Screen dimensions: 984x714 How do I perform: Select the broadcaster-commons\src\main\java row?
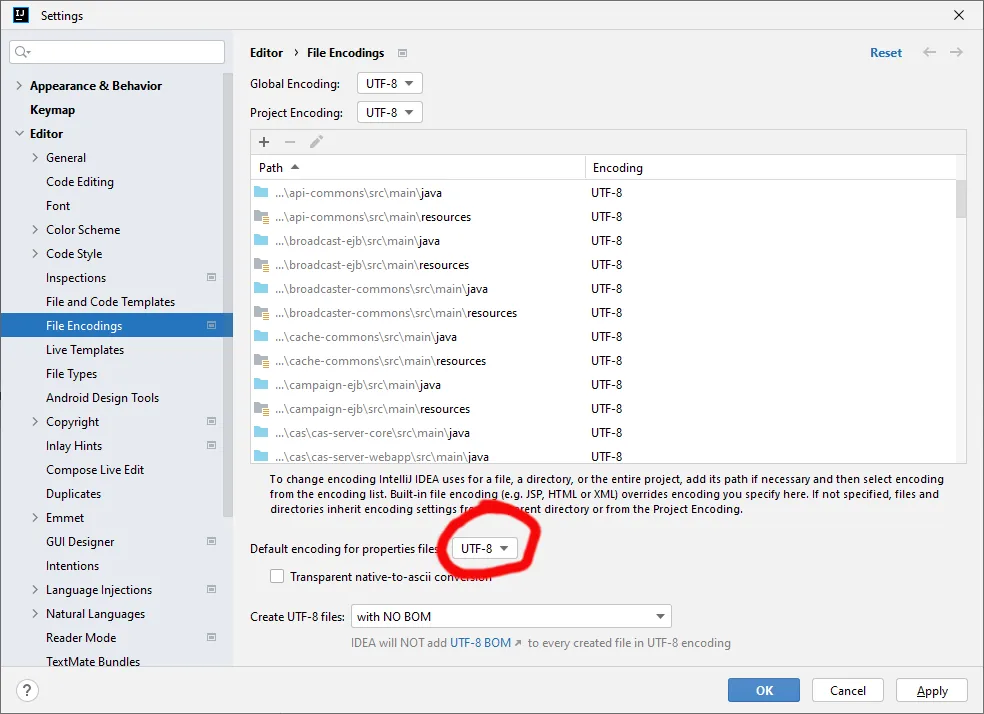click(x=603, y=289)
